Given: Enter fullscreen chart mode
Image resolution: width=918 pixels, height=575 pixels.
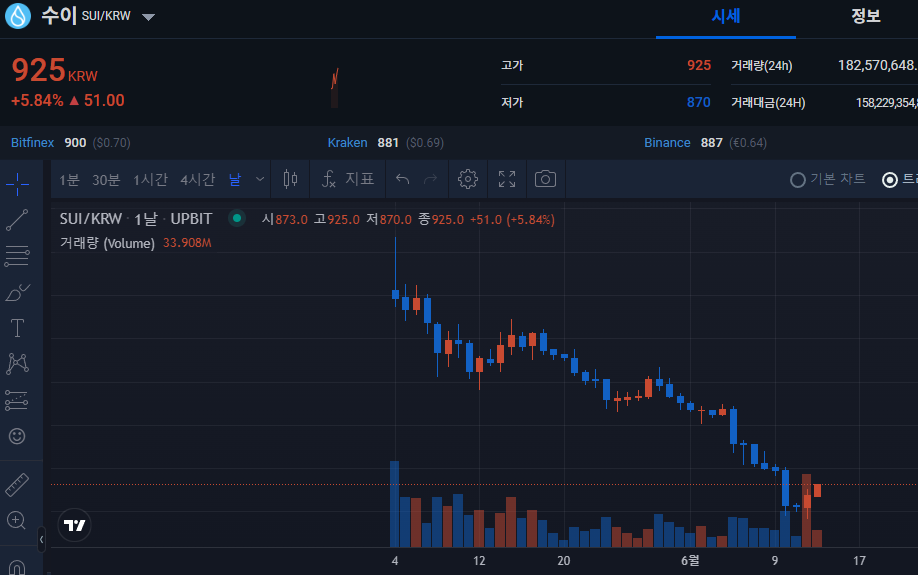Looking at the screenshot, I should click(507, 179).
